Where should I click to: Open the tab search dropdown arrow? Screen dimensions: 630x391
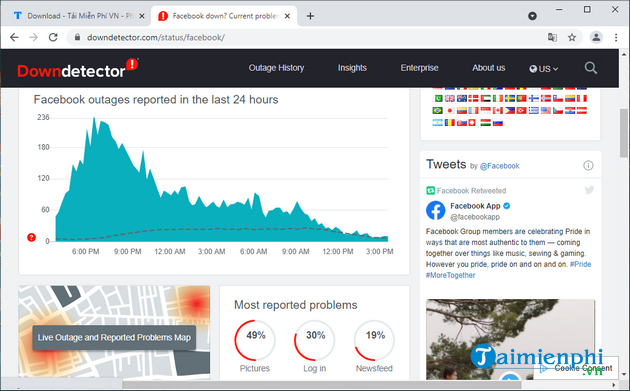pyautogui.click(x=532, y=16)
